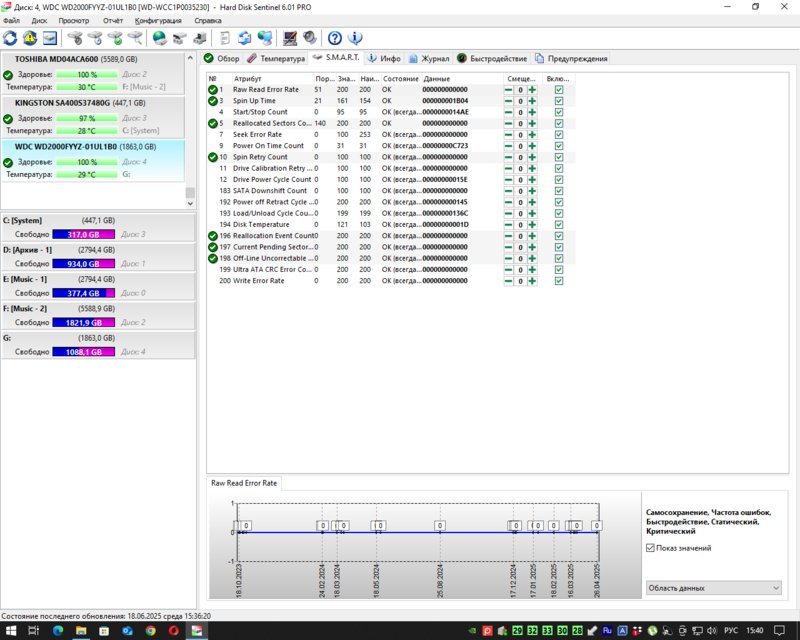800x640 pixels.
Task: Click the minus offset button for Raw Read Error Rate
Action: point(508,90)
